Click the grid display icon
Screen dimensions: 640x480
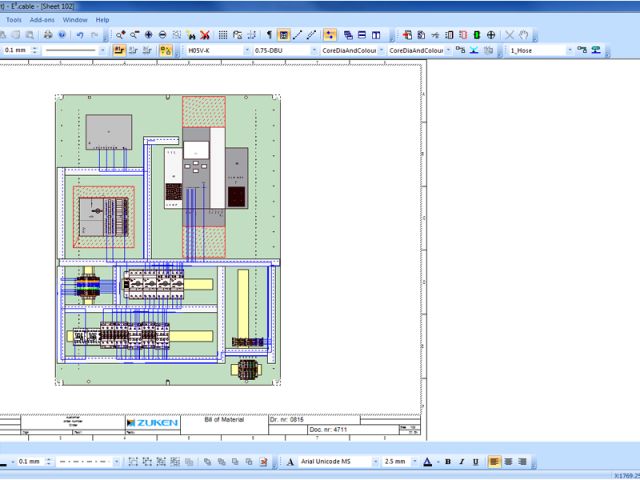pos(222,34)
